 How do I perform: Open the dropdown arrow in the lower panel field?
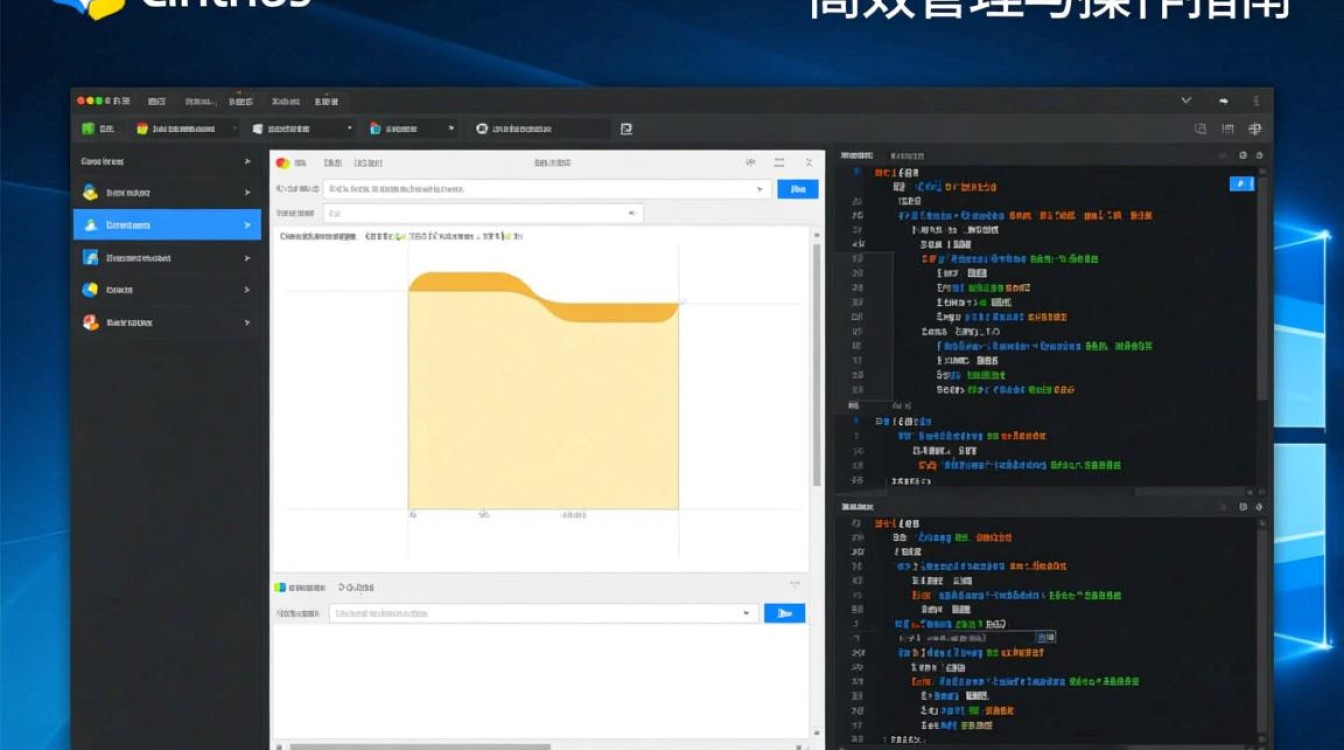pos(746,613)
